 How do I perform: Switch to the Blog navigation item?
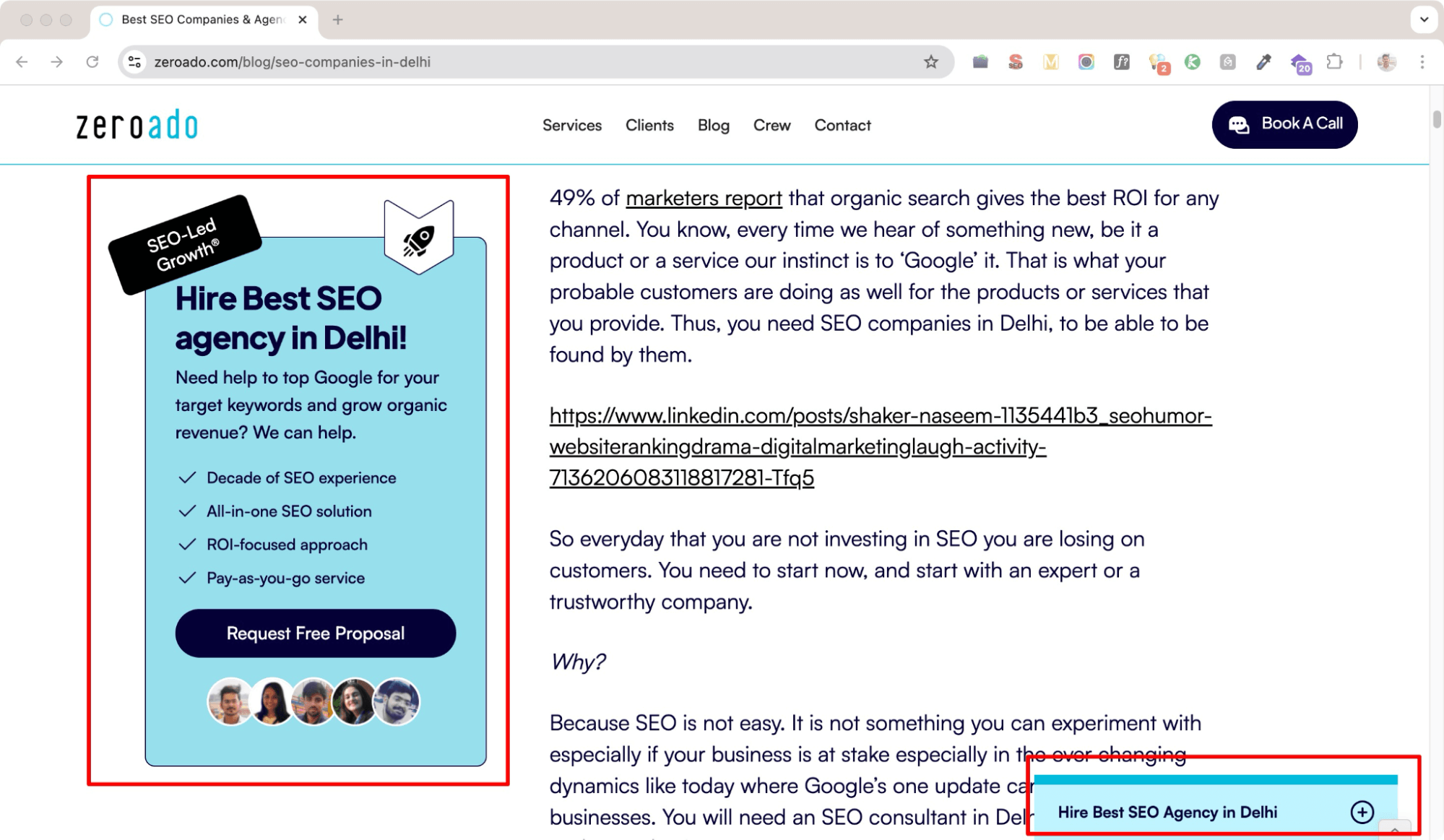tap(713, 125)
